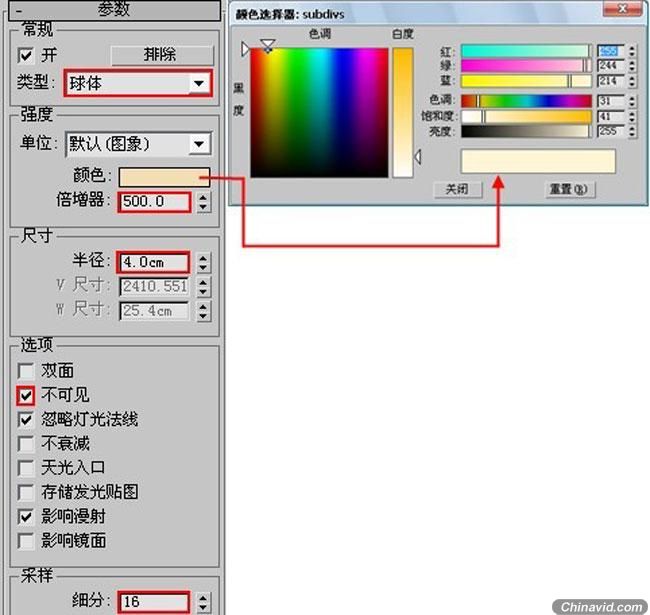Screen dimensions: 650x615
Task: Adjust the 蓝 blue slider bar
Action: coord(526,80)
